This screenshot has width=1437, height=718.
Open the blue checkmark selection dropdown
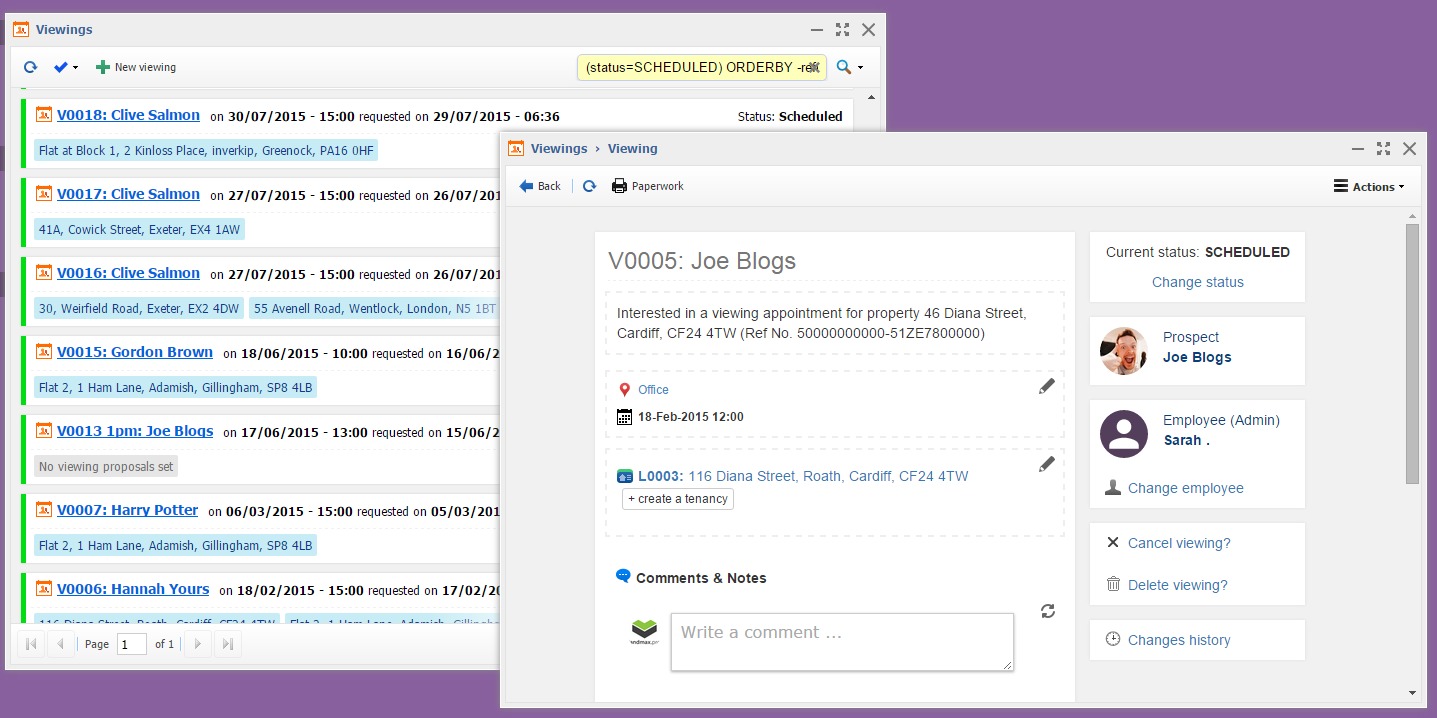(x=65, y=67)
